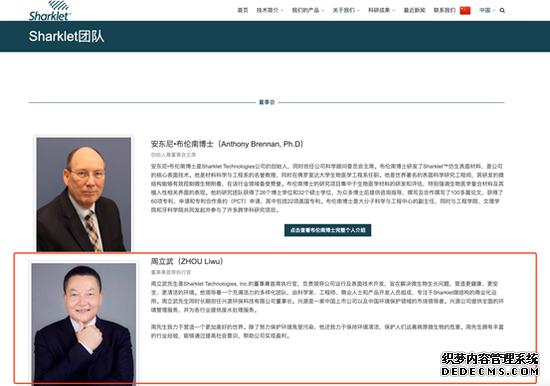Click the Sharklet logo
This screenshot has width=550, height=386.
pyautogui.click(x=50, y=11)
